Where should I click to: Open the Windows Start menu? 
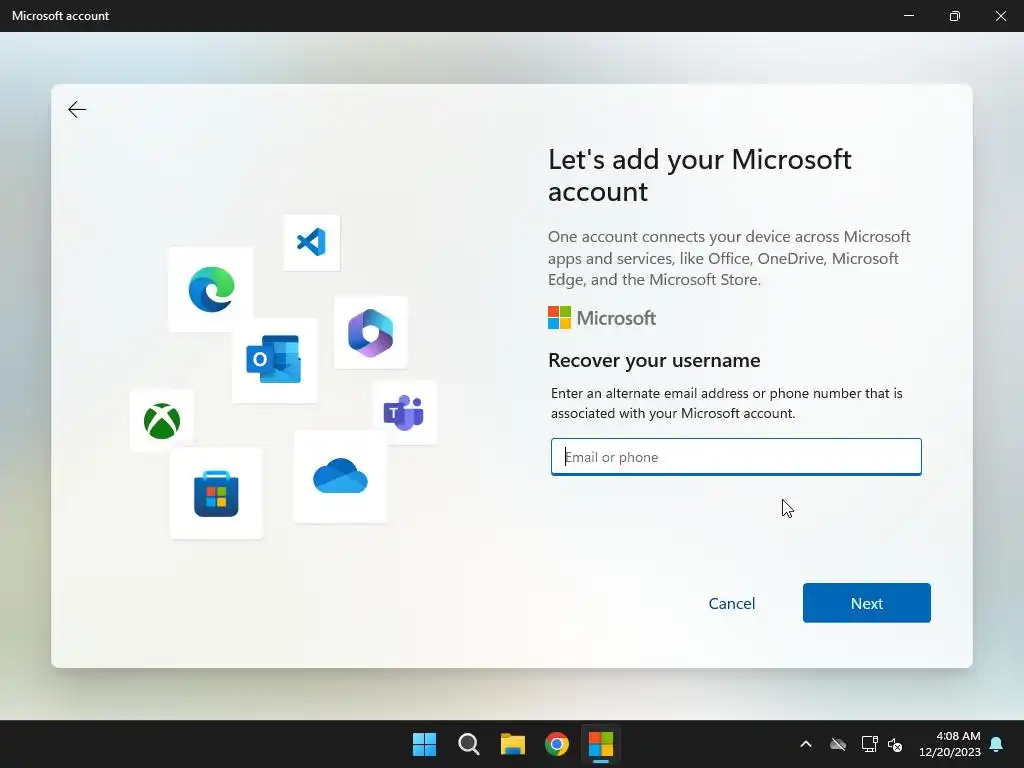424,744
